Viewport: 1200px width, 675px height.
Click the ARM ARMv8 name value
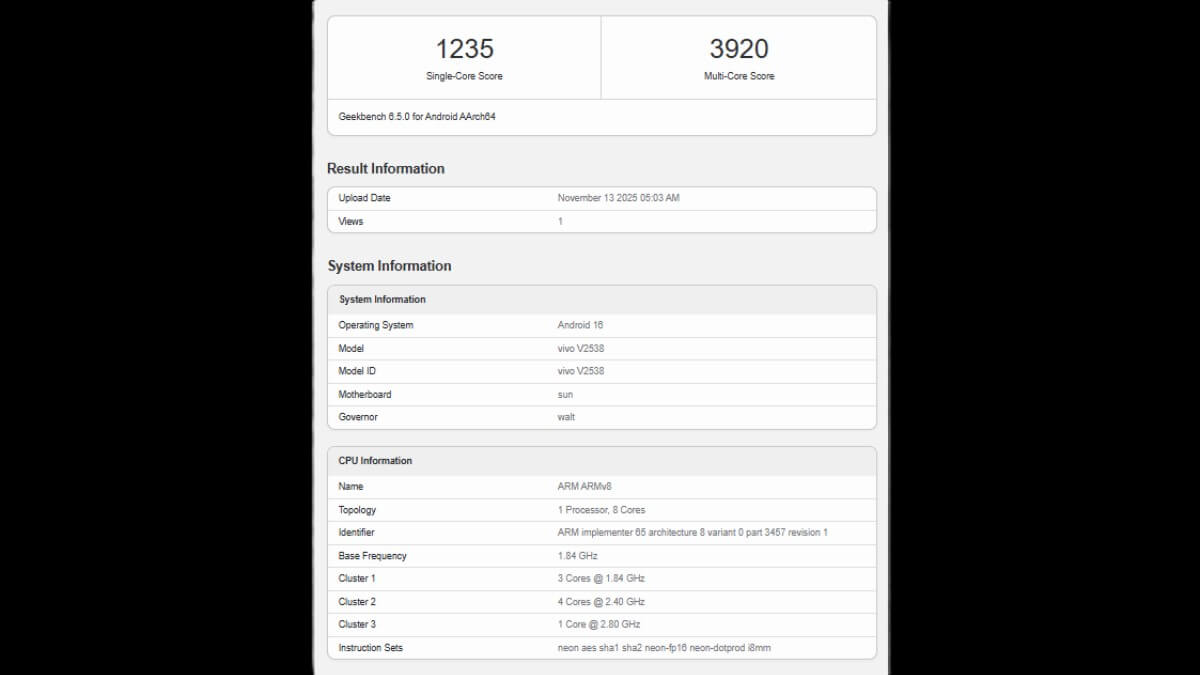pyautogui.click(x=584, y=487)
